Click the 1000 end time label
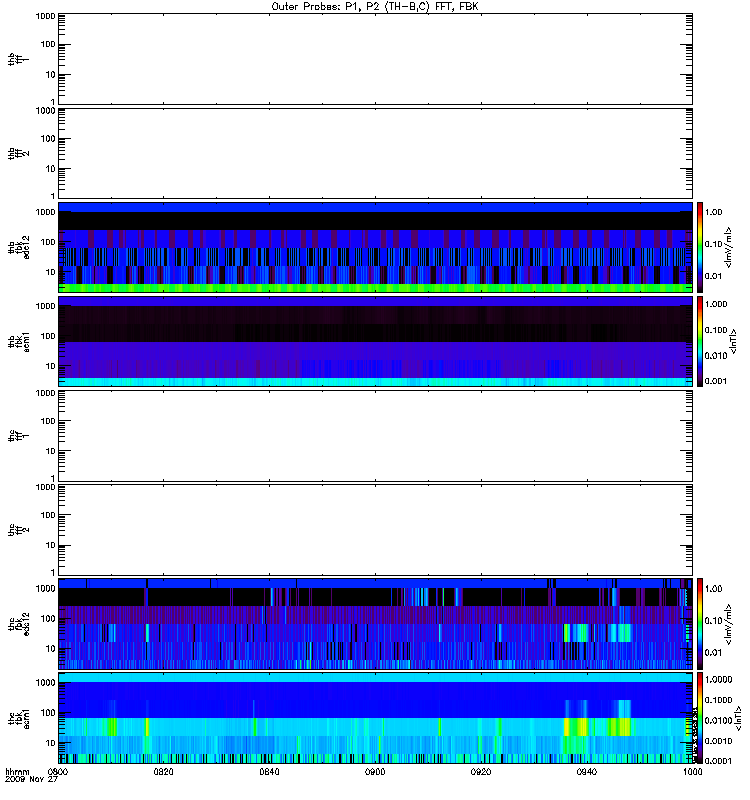 pos(692,772)
